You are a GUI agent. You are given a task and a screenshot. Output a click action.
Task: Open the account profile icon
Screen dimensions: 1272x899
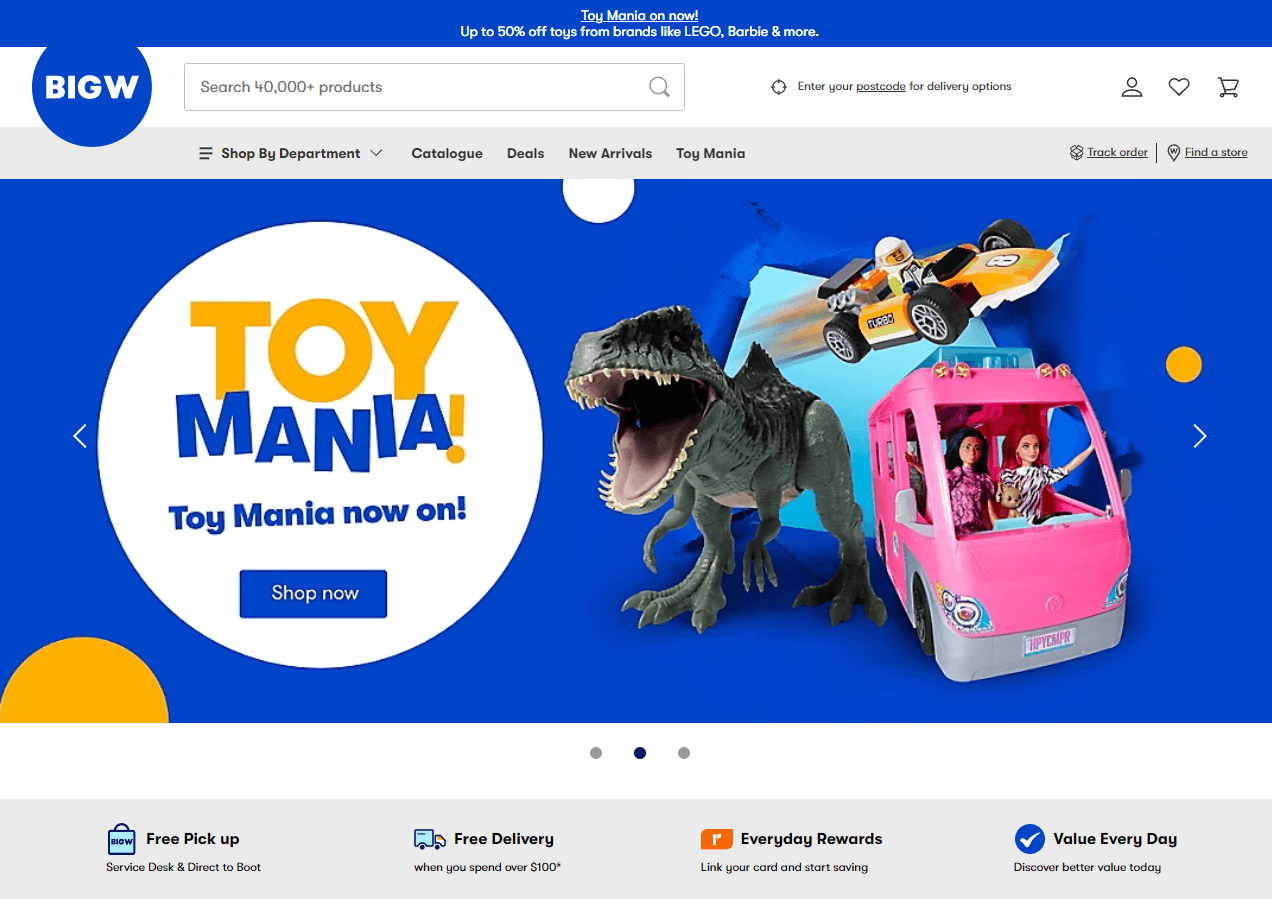1131,87
